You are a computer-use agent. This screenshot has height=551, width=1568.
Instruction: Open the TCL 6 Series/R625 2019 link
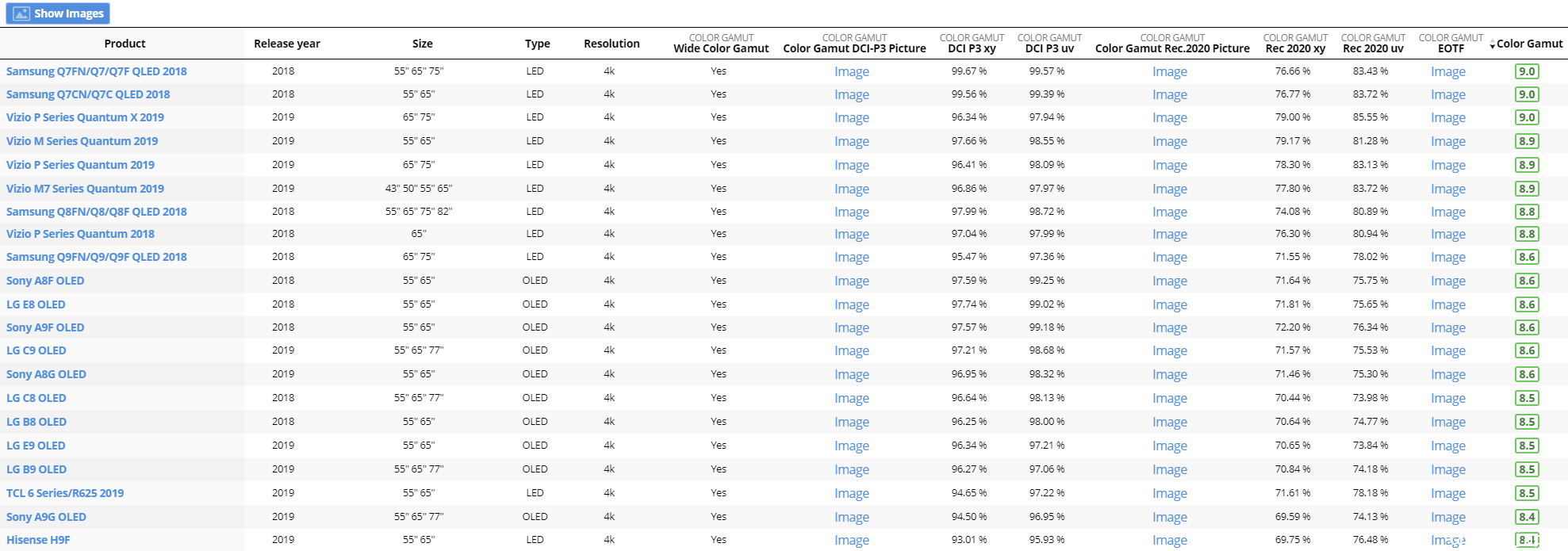65,493
